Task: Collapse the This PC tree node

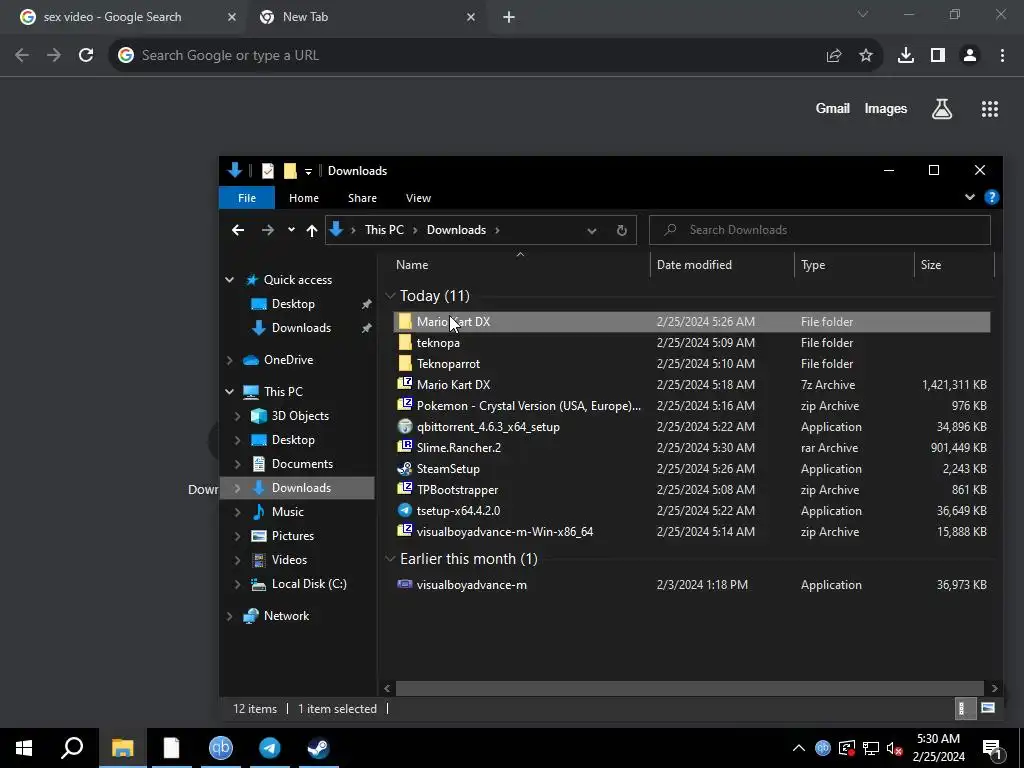Action: coord(229,392)
